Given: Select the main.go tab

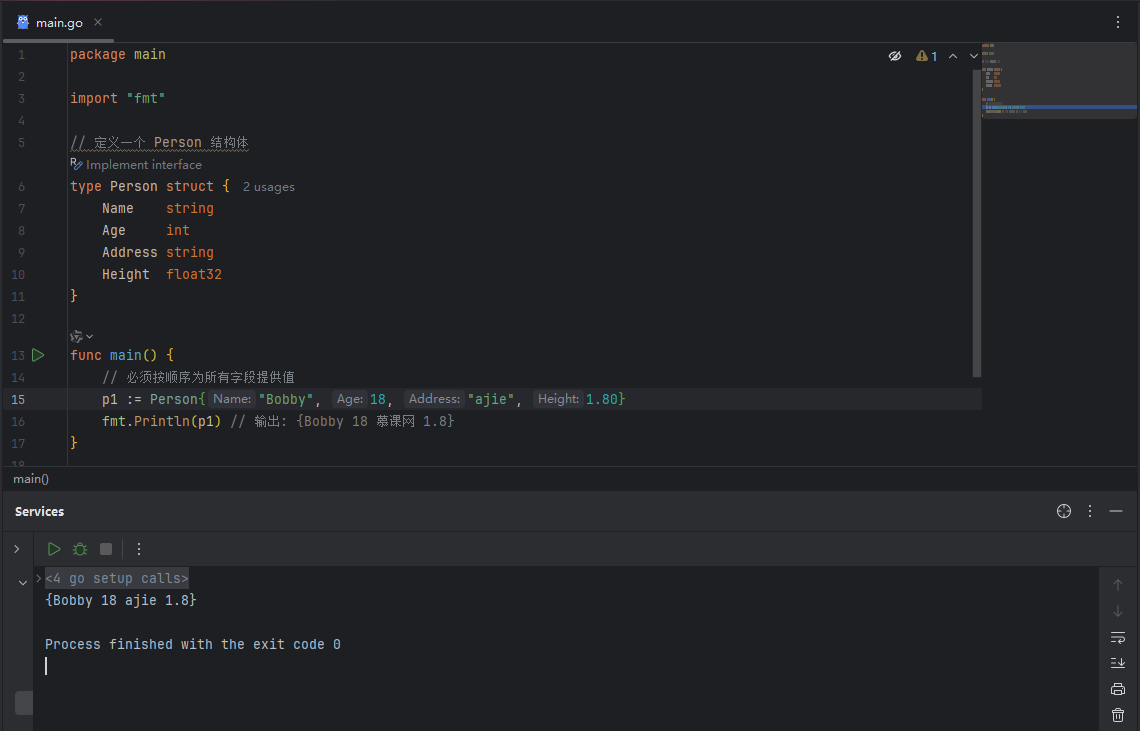Looking at the screenshot, I should click(x=59, y=23).
